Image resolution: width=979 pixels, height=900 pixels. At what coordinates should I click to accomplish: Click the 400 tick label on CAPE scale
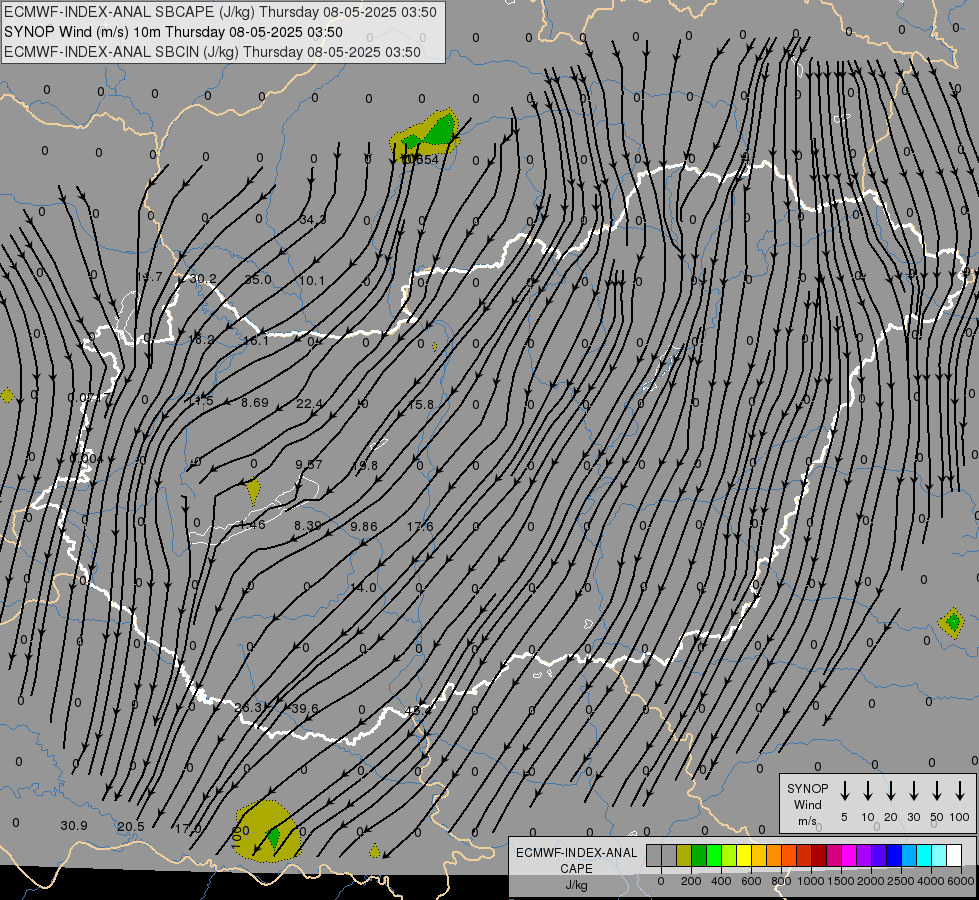click(x=721, y=881)
